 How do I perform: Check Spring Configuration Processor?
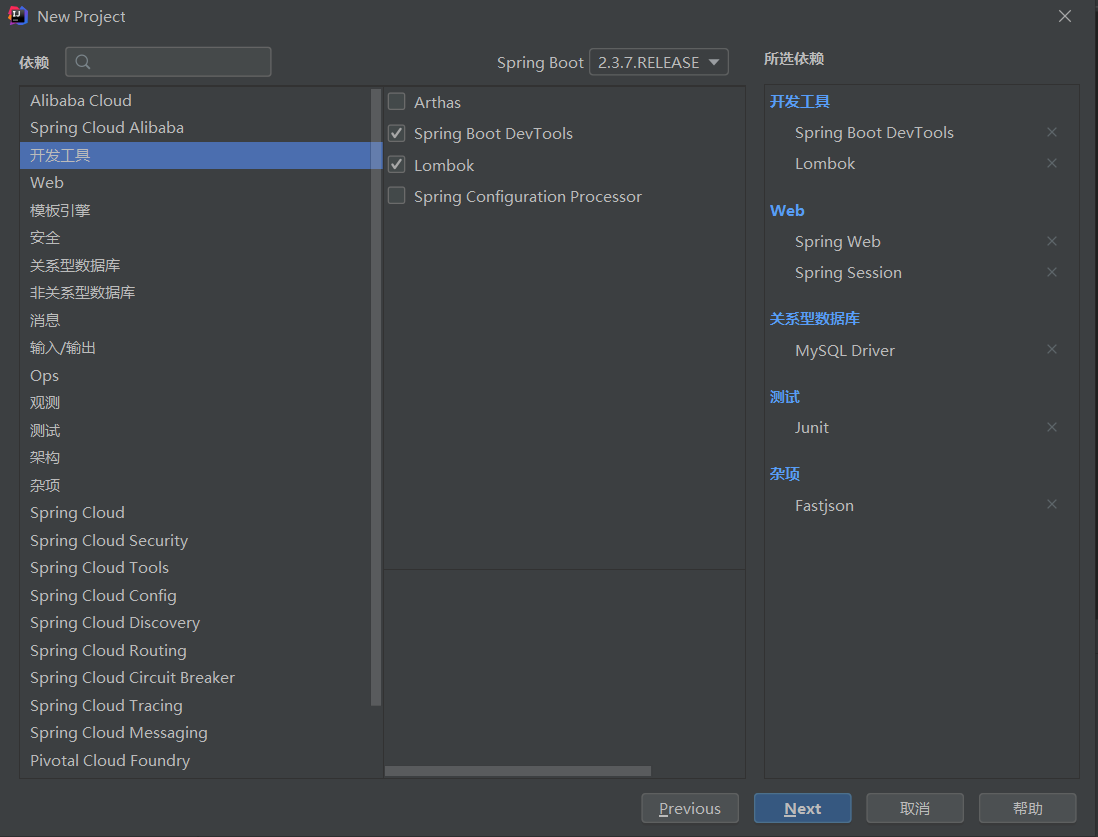coord(396,195)
